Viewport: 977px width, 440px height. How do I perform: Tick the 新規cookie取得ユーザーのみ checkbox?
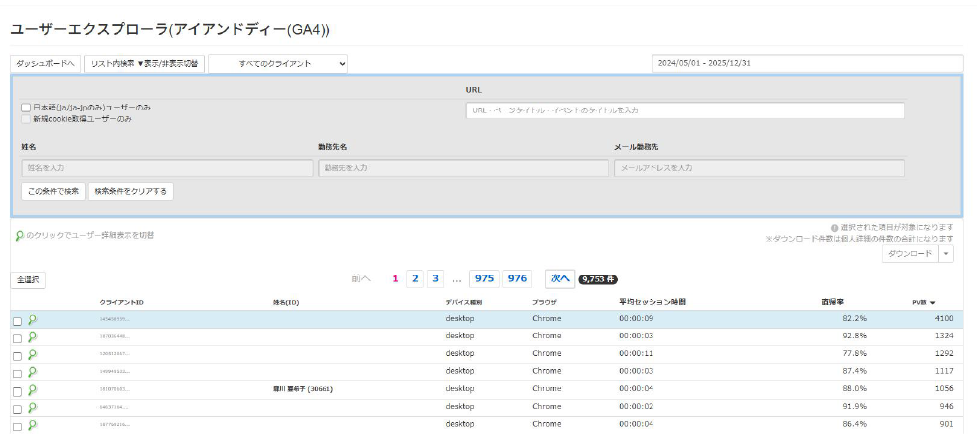[25, 118]
